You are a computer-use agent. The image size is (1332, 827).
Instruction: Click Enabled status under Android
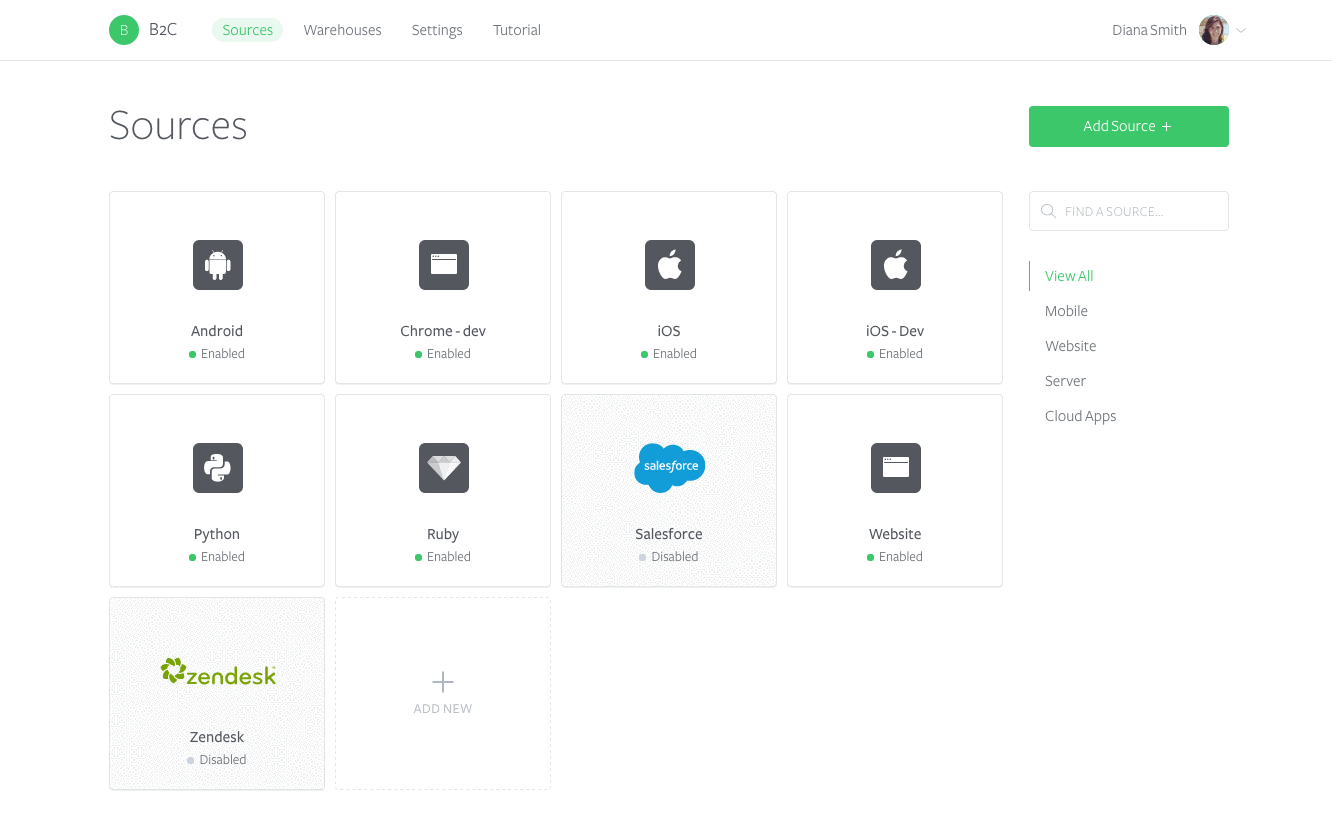(x=217, y=354)
